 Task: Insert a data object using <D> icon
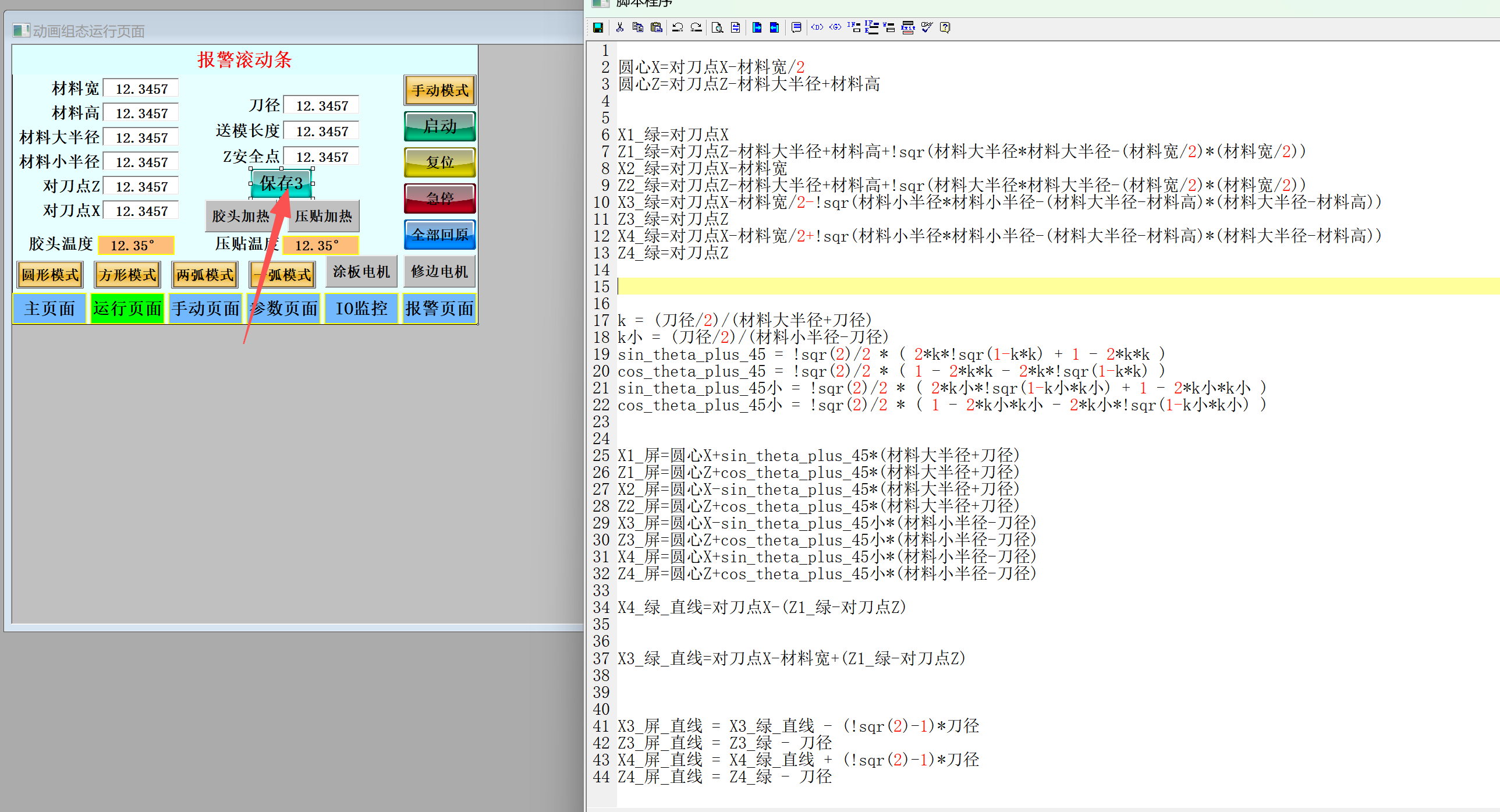(x=817, y=27)
